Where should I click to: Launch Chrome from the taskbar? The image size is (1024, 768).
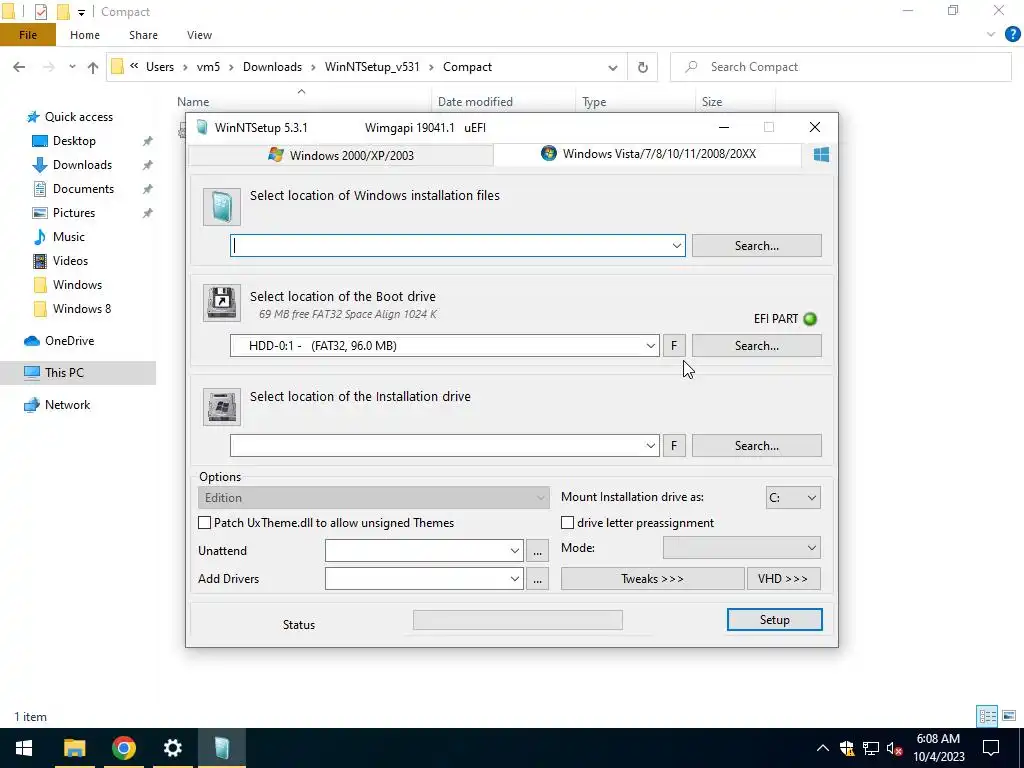(123, 748)
